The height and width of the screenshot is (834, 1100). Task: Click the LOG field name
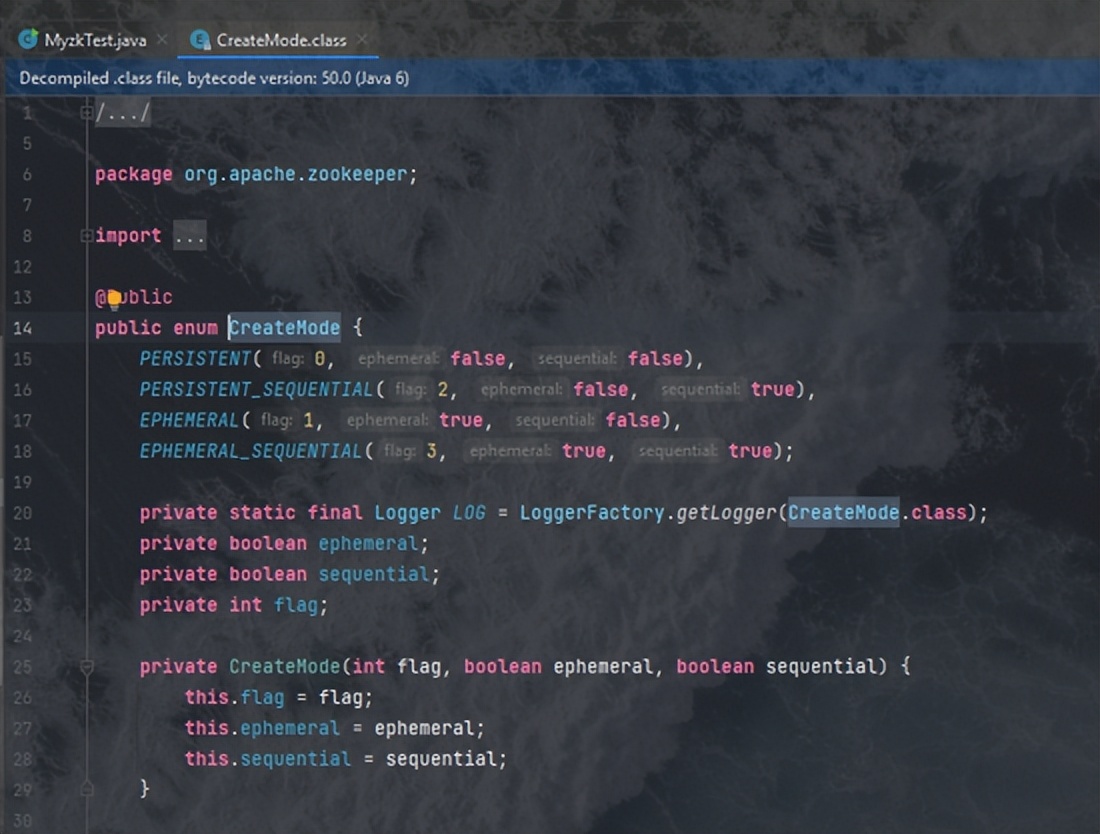[x=469, y=513]
